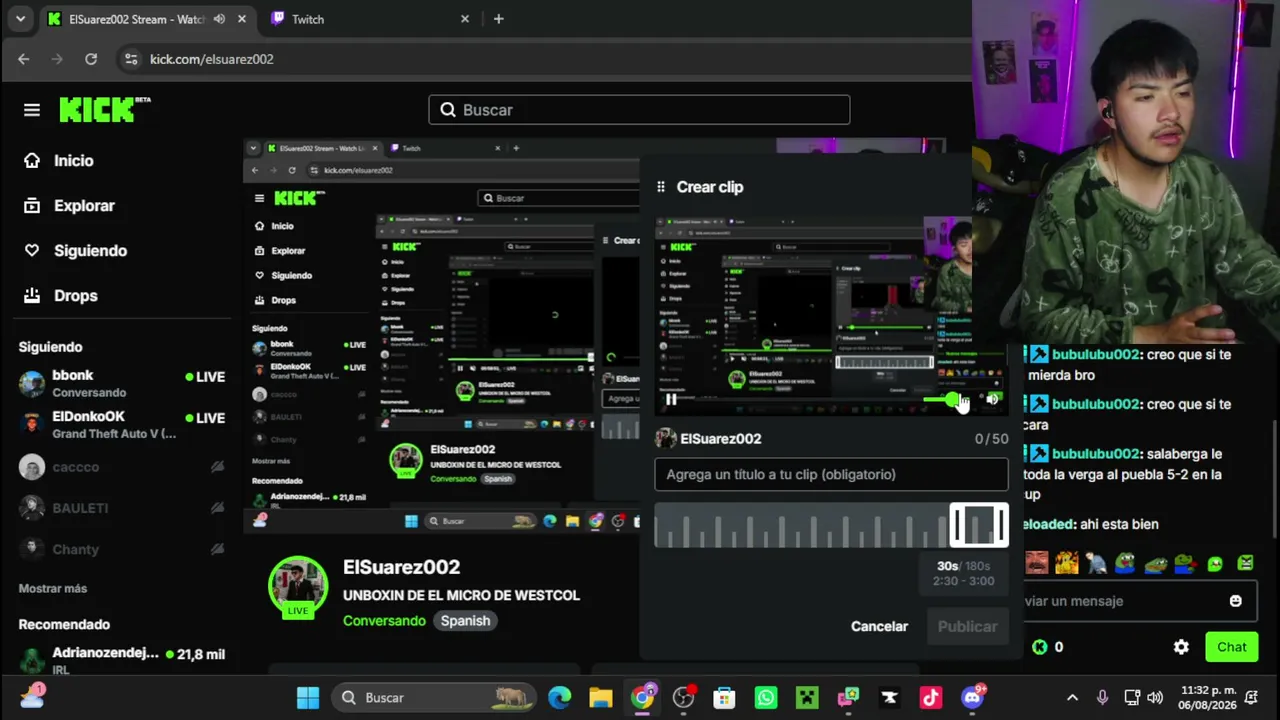Open TikTok from the taskbar

(x=931, y=698)
